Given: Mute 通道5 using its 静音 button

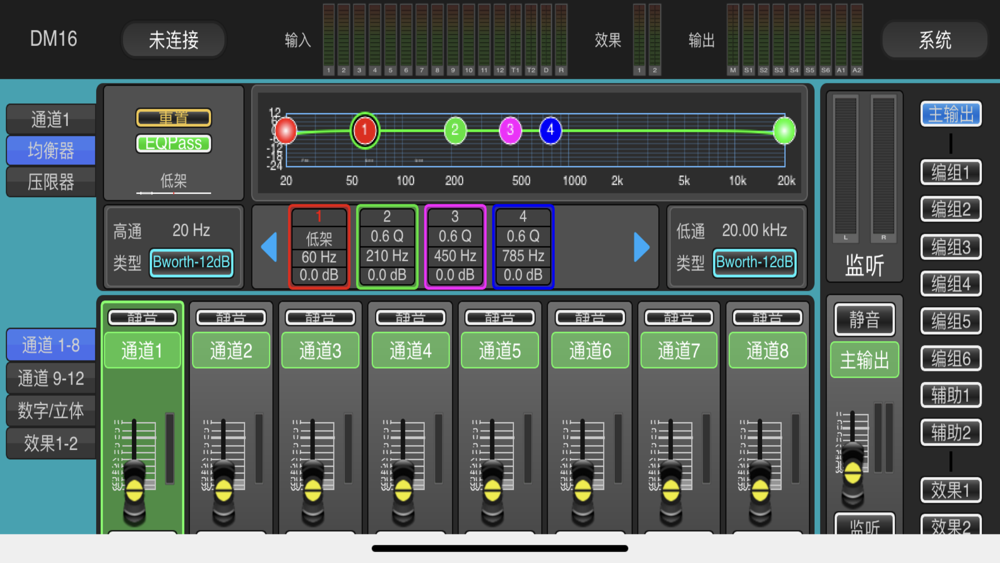Looking at the screenshot, I should click(500, 318).
